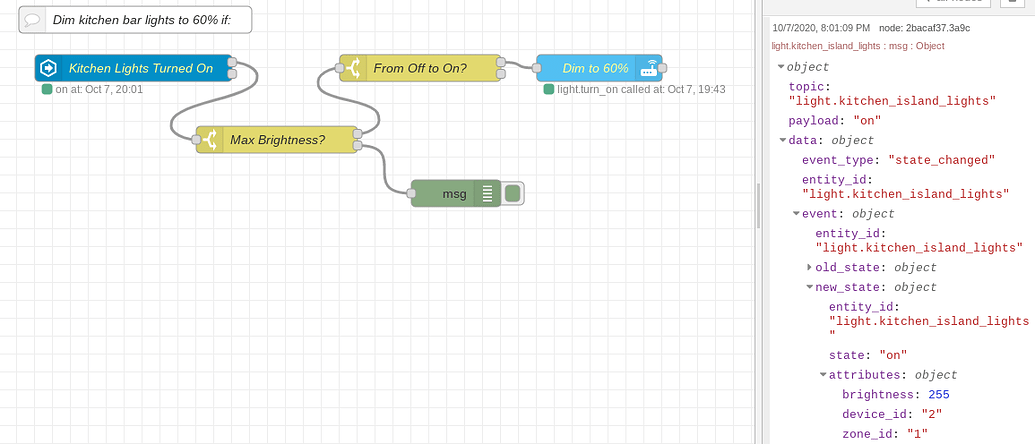Viewport: 1035px width, 444px height.
Task: Click the new_state state value "on"
Action: pos(893,355)
